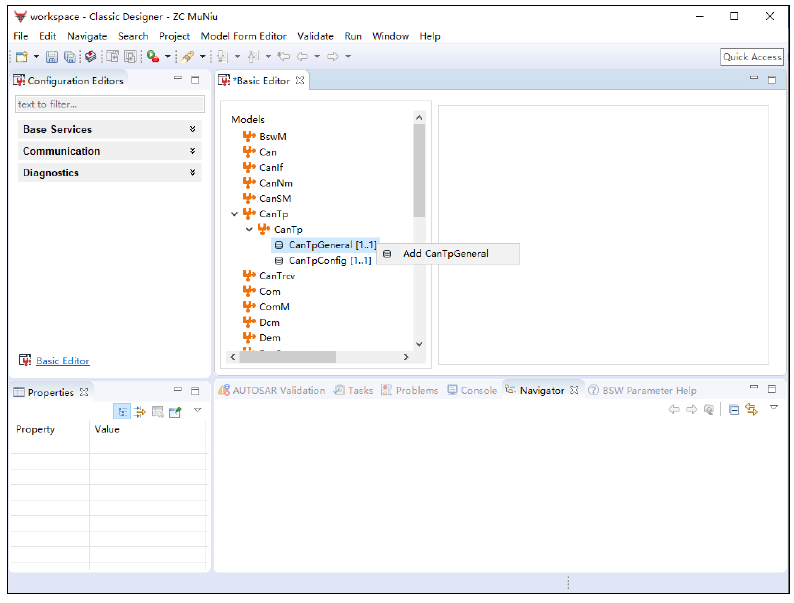Click the Models tree horizontal scrollbar

click(x=287, y=357)
